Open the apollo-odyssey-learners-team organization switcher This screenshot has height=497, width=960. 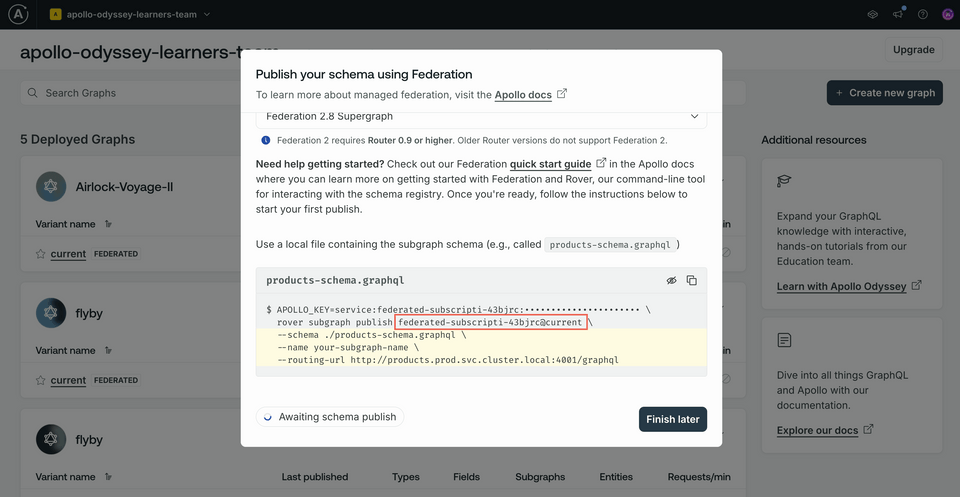(x=130, y=14)
